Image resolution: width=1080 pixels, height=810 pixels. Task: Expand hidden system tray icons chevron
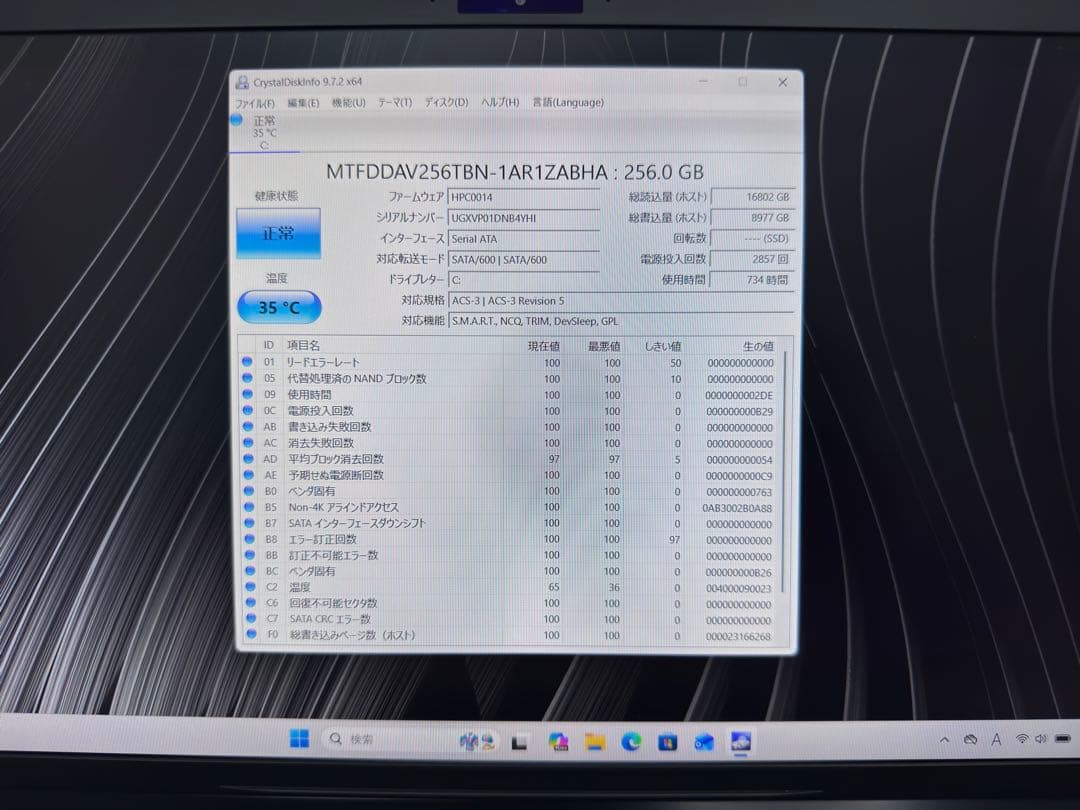[x=945, y=740]
